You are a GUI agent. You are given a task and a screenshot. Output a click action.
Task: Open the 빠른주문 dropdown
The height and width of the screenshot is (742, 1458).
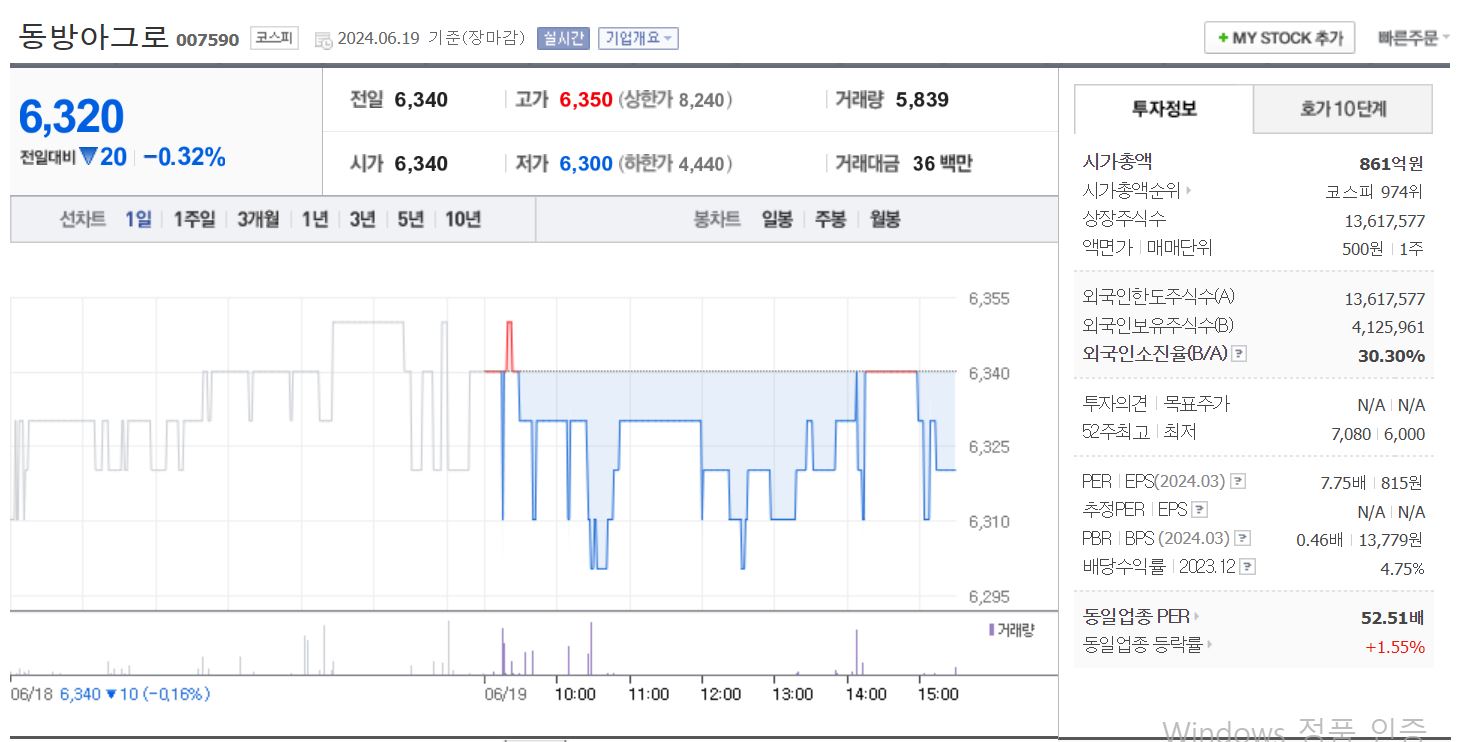click(1412, 38)
